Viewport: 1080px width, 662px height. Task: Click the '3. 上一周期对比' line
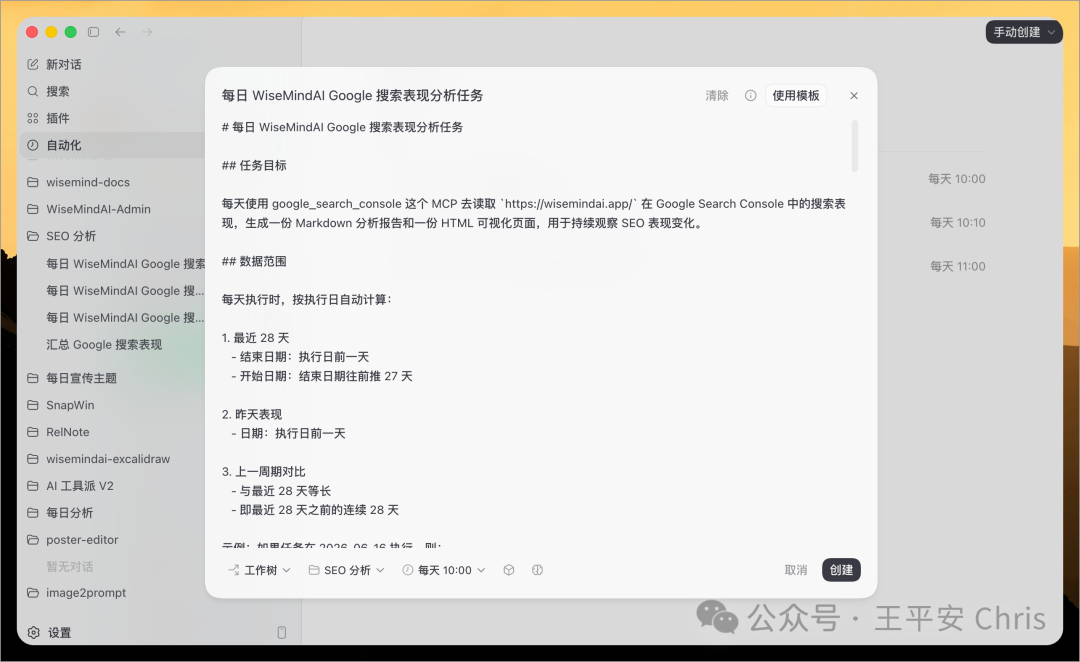point(264,471)
